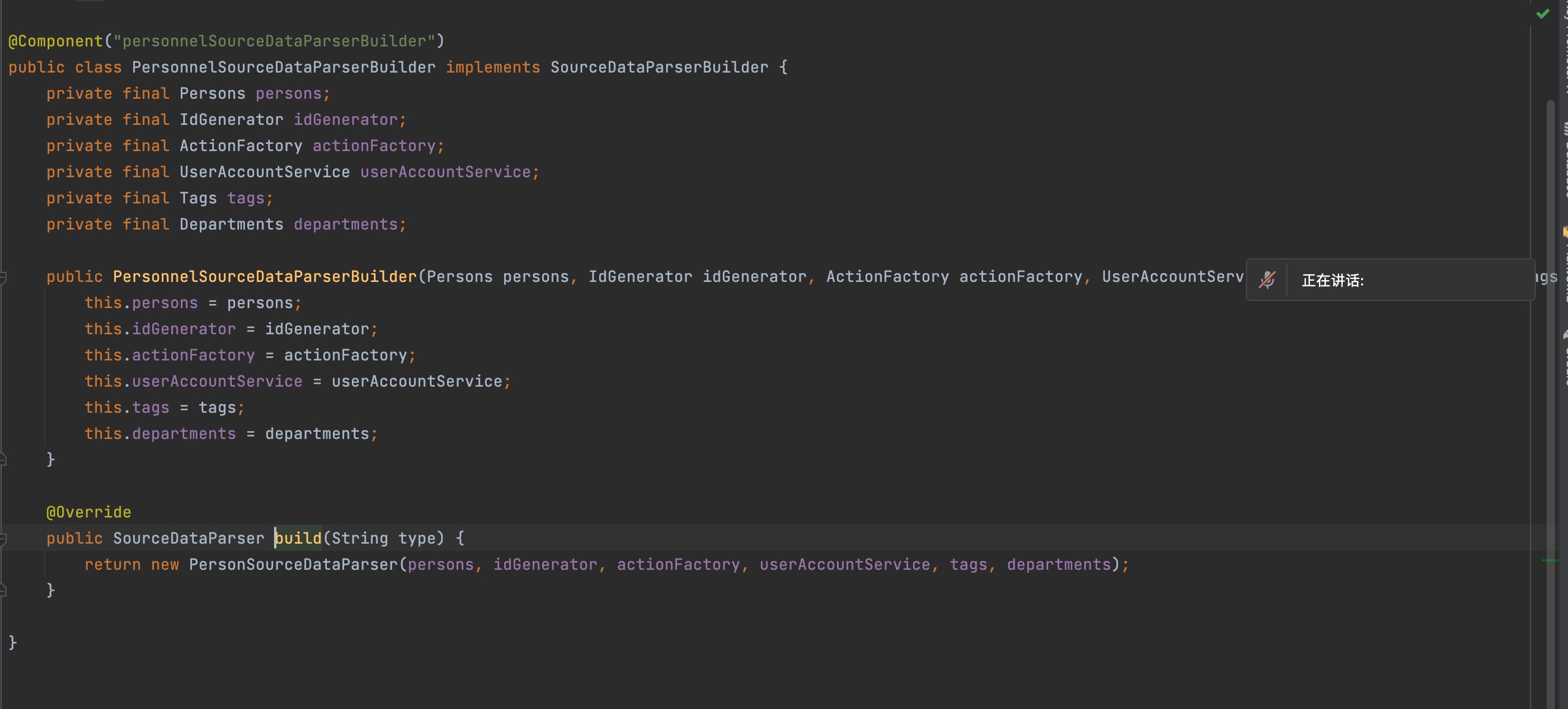Click the "personnelSourceDataParserBuilder" string literal
The image size is (1568, 709).
[x=274, y=41]
